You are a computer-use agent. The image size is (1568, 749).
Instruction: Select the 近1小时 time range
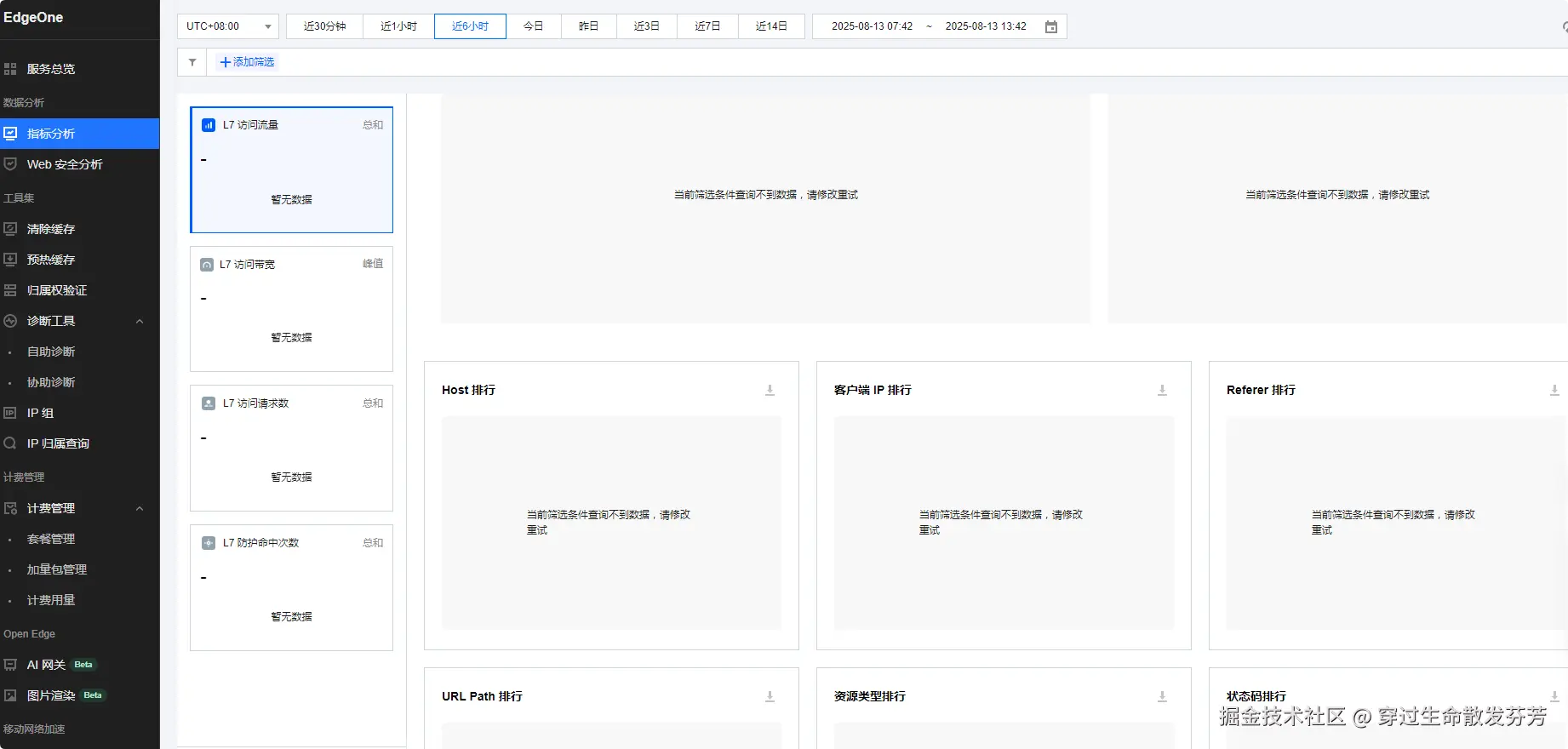tap(398, 26)
